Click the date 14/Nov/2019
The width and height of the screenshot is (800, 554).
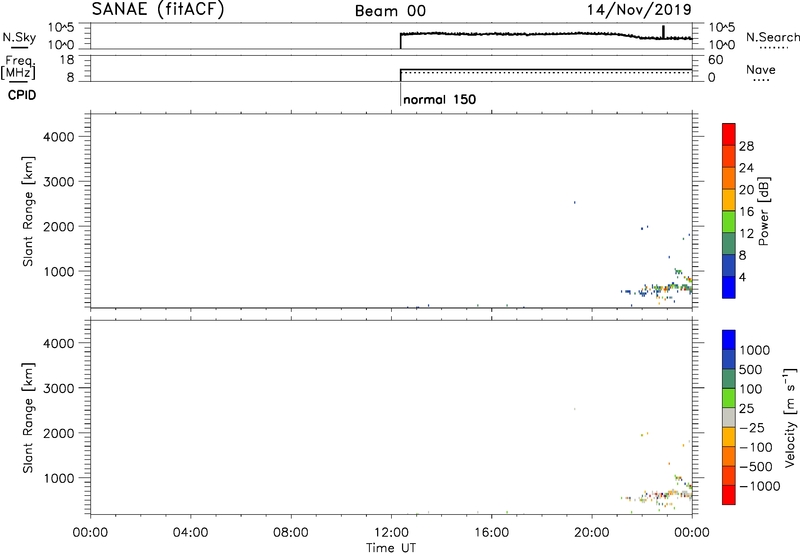pyautogui.click(x=639, y=9)
